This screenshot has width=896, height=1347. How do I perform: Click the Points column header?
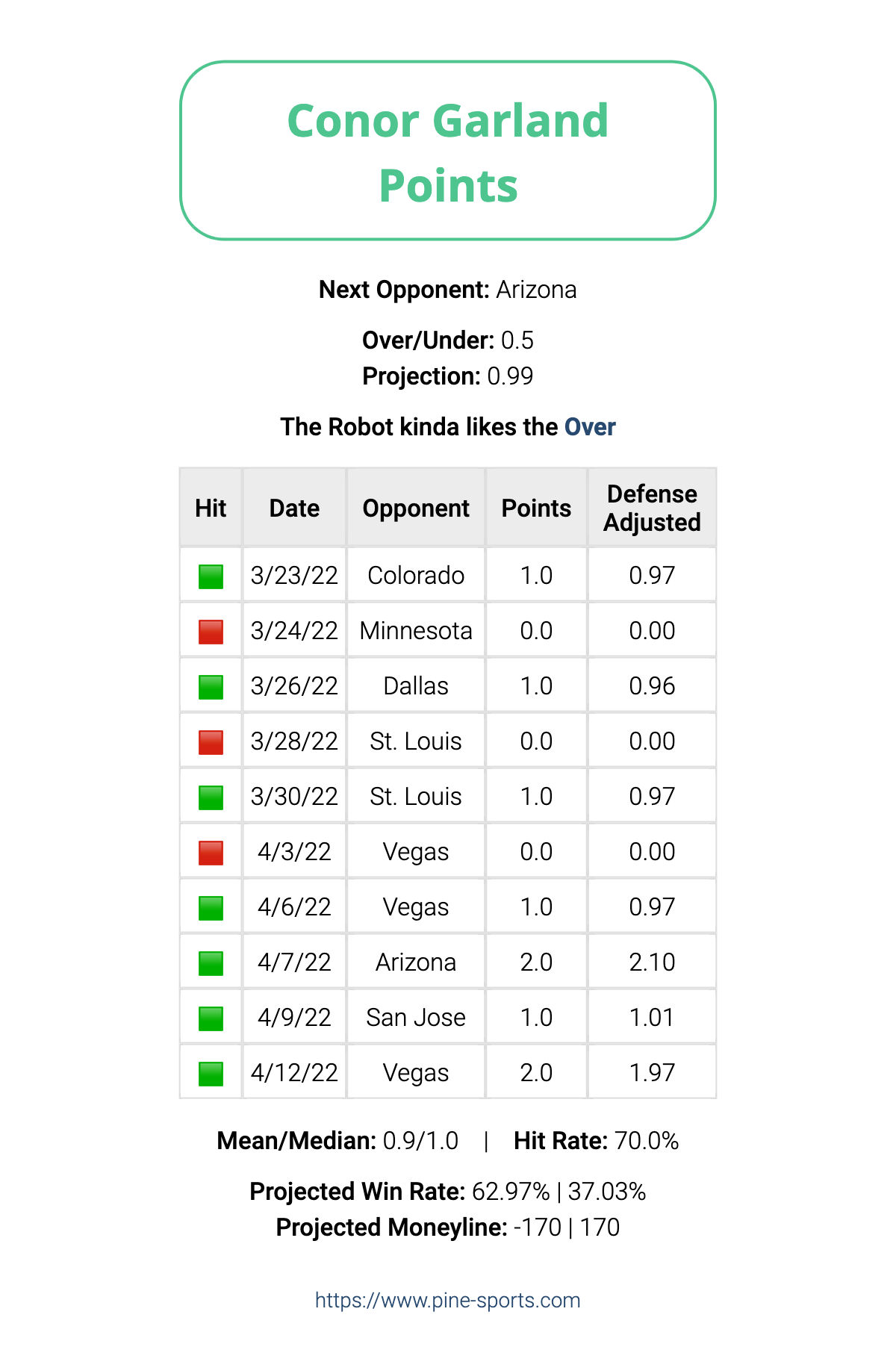pos(536,508)
